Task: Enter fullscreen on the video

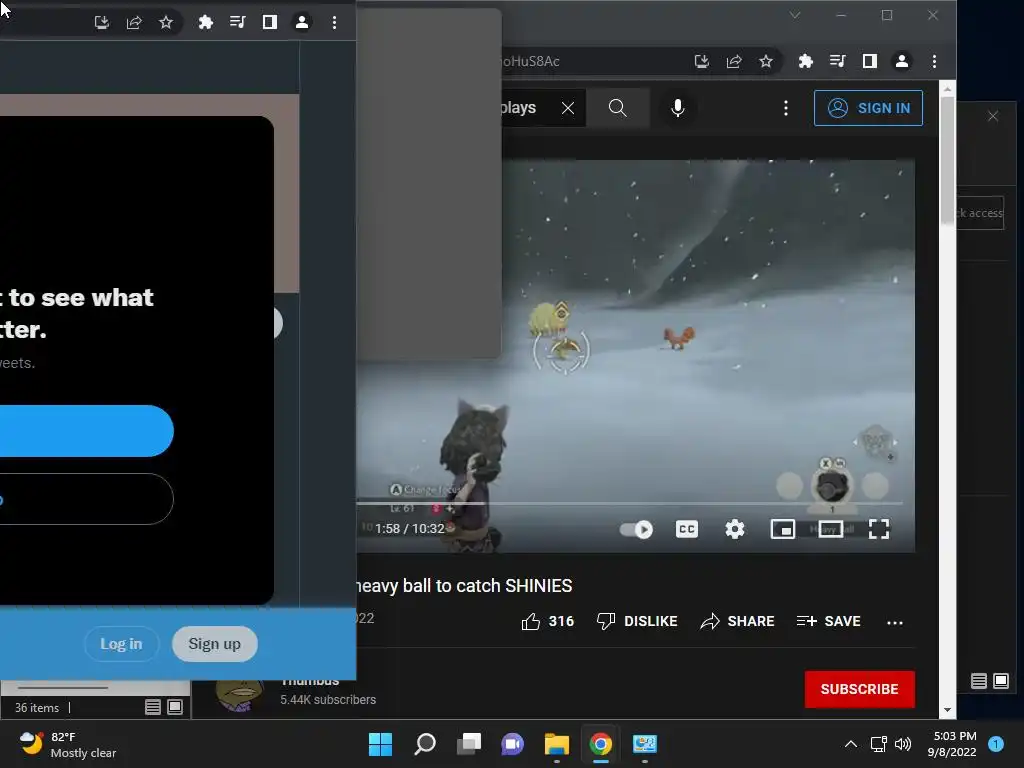Action: pyautogui.click(x=879, y=529)
